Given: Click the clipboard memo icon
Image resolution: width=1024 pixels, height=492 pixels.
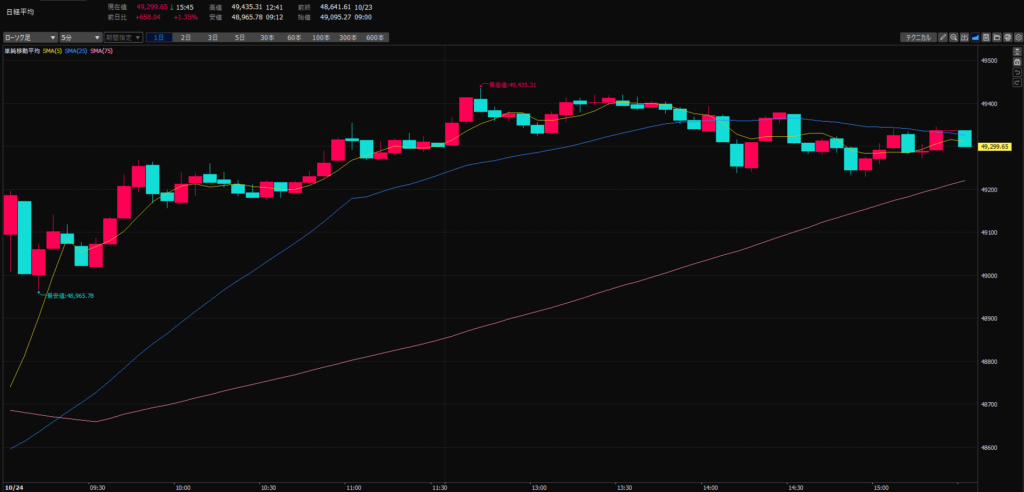Looking at the screenshot, I should click(986, 37).
